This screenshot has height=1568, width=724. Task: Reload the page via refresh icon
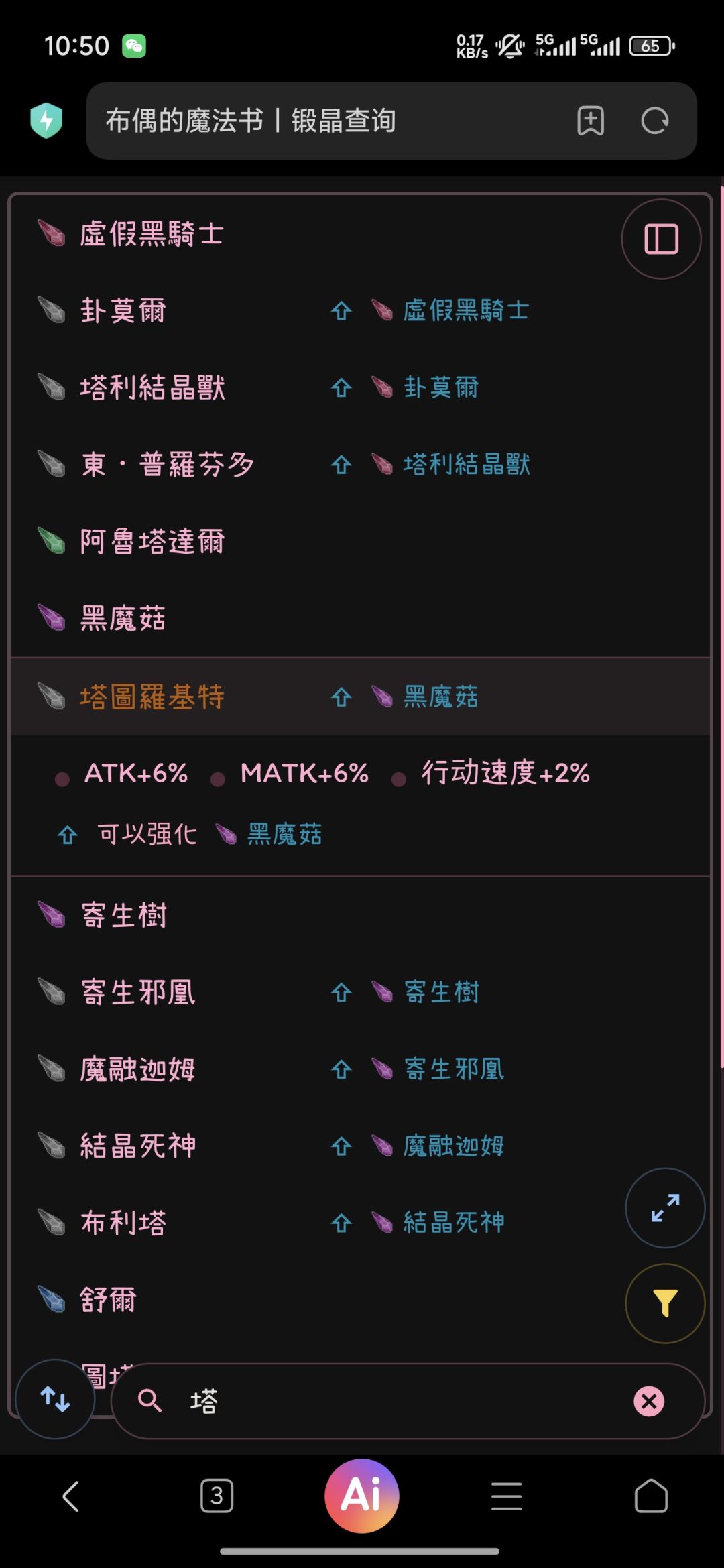pos(655,121)
